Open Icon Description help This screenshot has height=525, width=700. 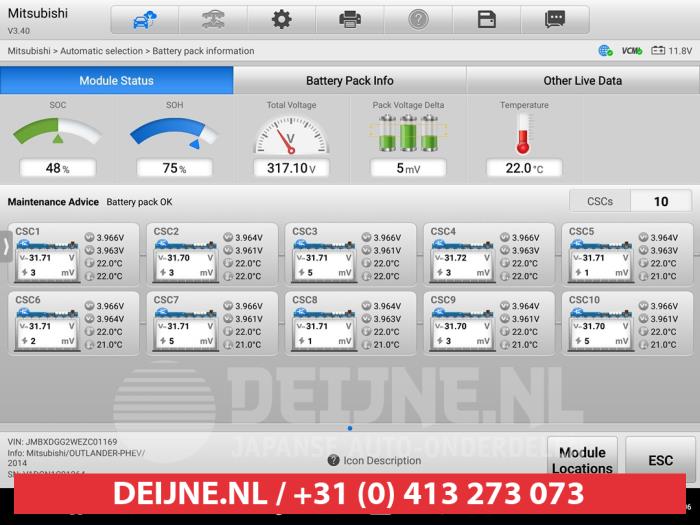click(374, 460)
